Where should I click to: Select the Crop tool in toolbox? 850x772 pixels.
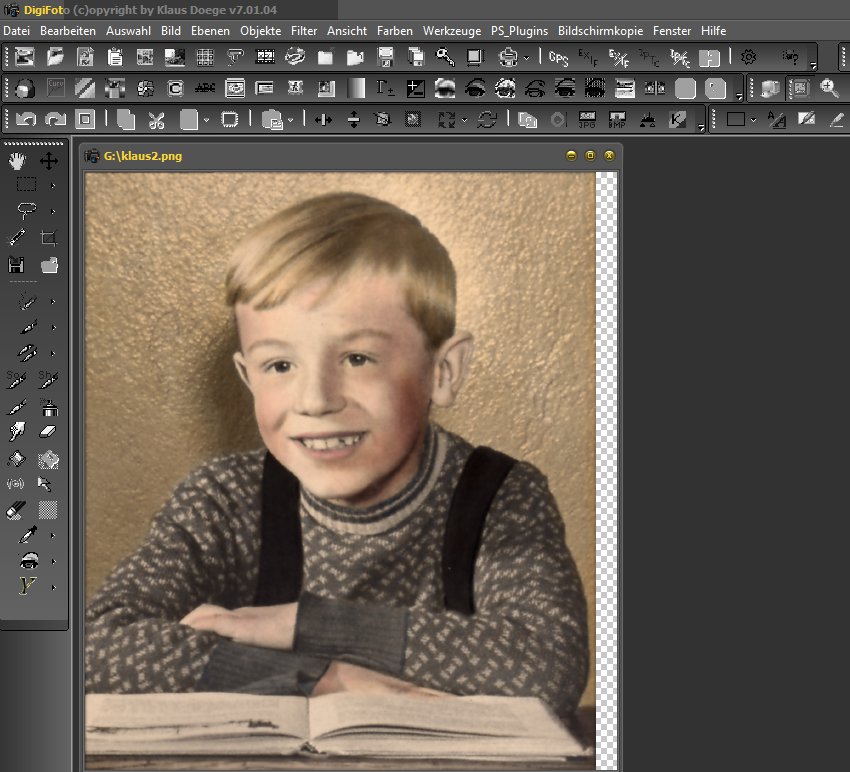(48, 238)
